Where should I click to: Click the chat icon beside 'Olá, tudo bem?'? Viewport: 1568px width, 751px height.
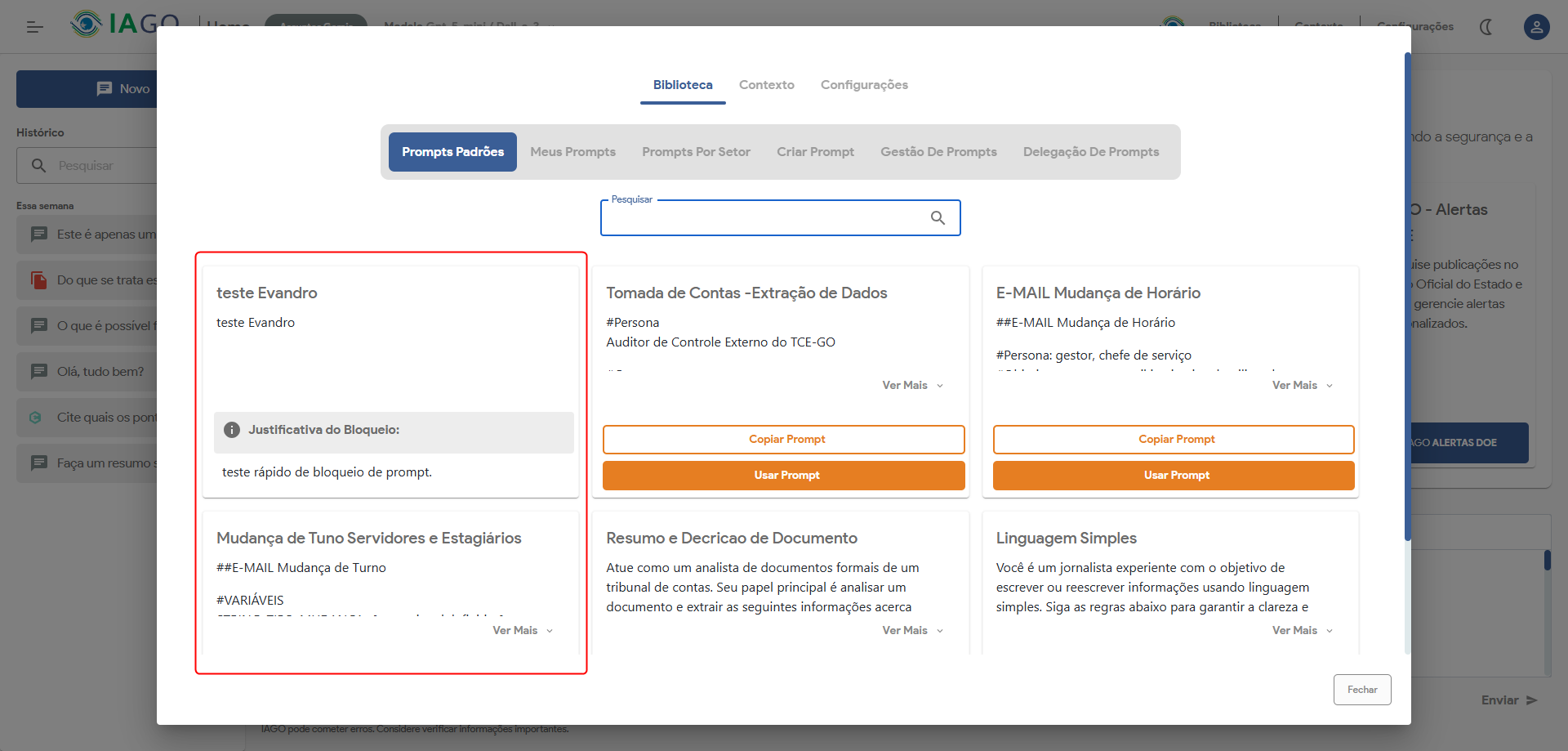click(38, 372)
